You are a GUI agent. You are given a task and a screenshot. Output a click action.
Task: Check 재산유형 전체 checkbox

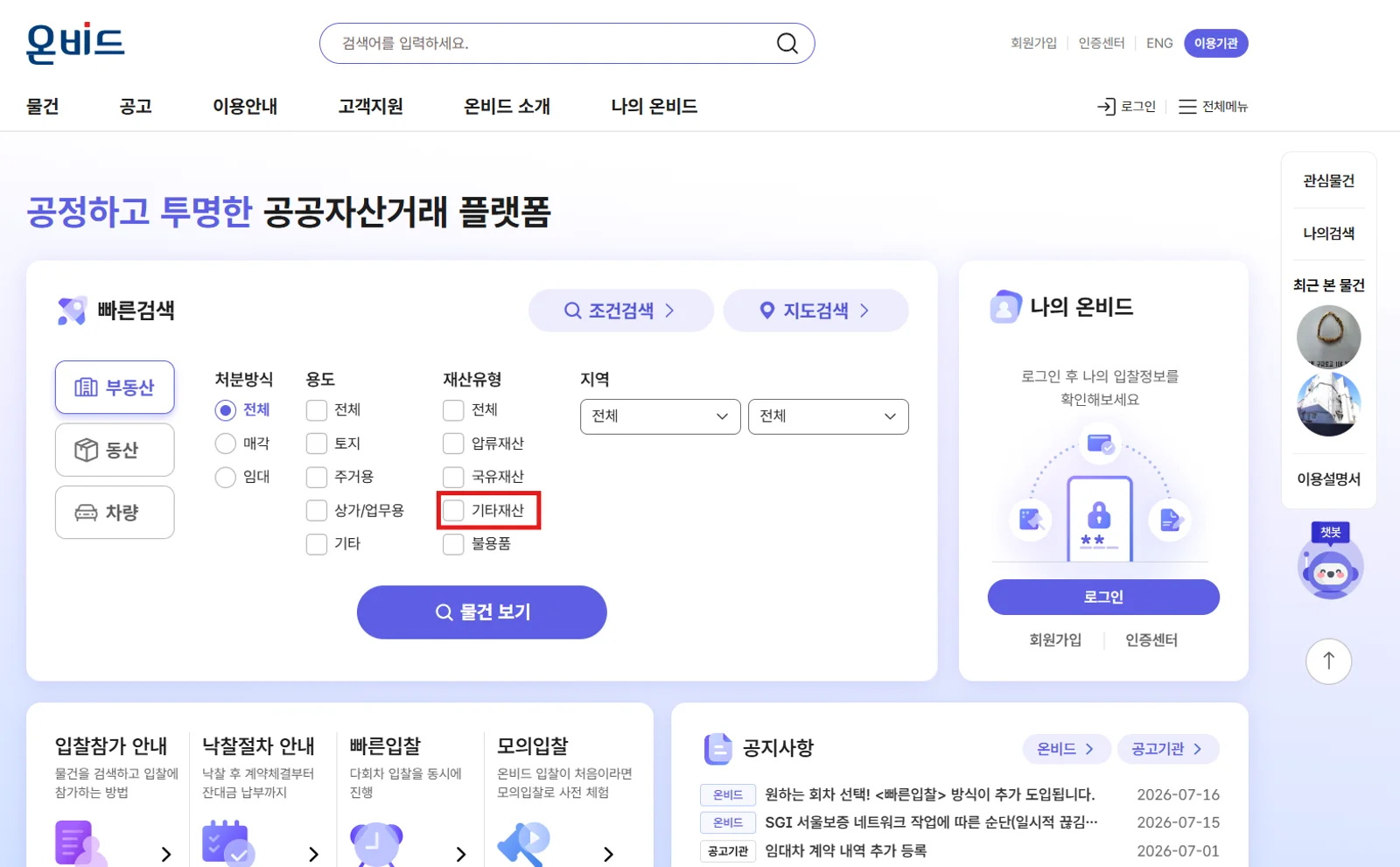coord(453,410)
